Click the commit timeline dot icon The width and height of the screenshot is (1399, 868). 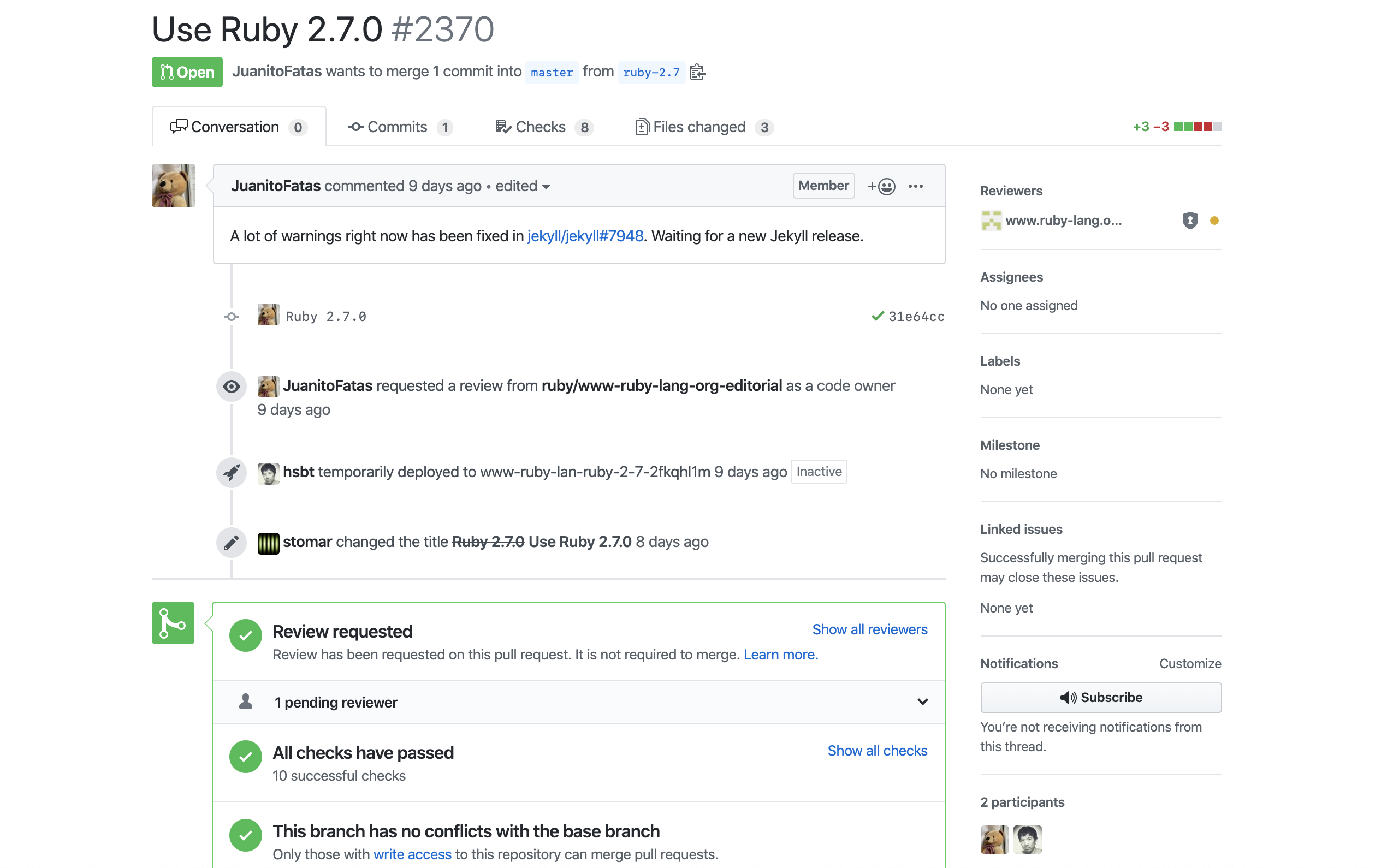tap(232, 316)
